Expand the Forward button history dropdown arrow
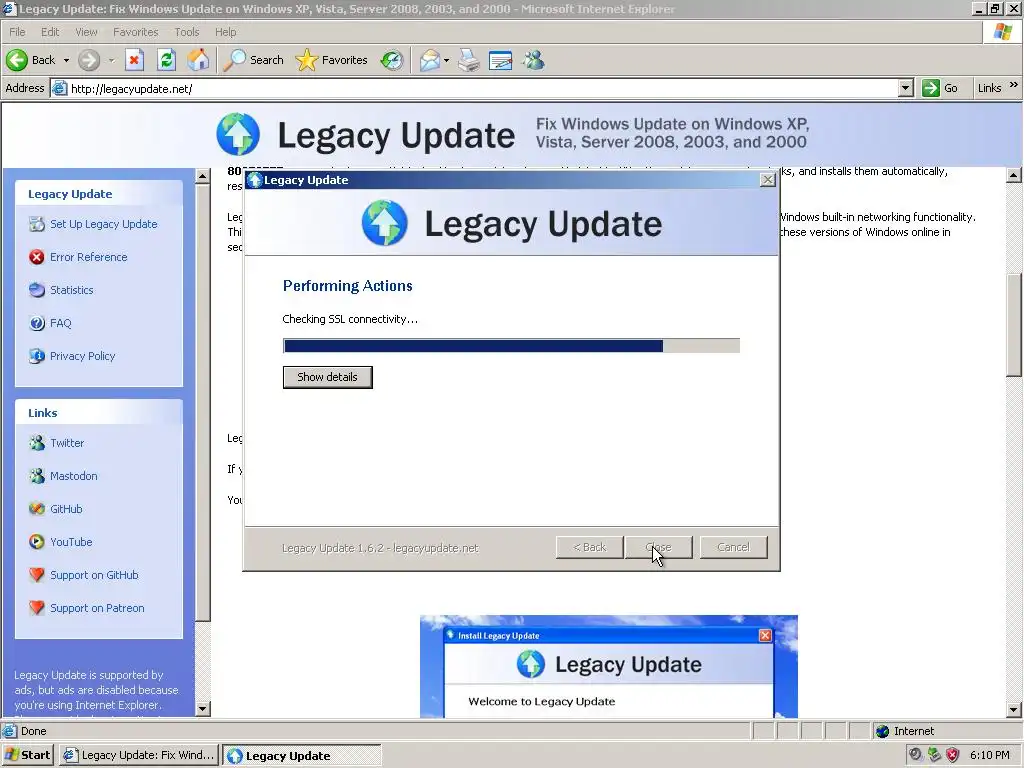 [x=111, y=60]
